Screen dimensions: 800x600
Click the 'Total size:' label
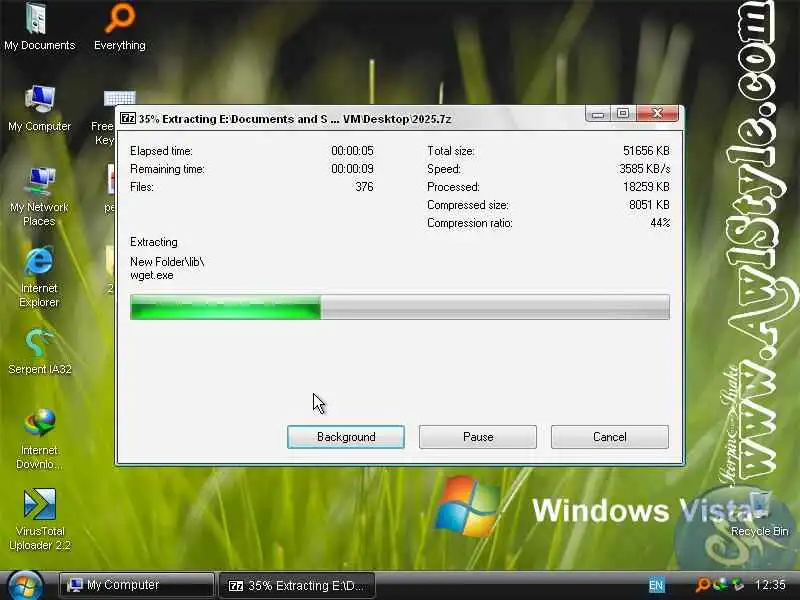pyautogui.click(x=451, y=151)
